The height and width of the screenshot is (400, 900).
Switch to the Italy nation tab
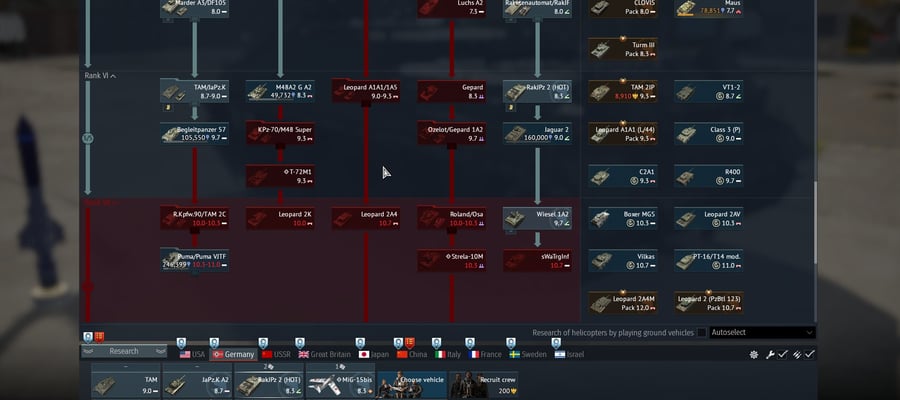pyautogui.click(x=448, y=355)
